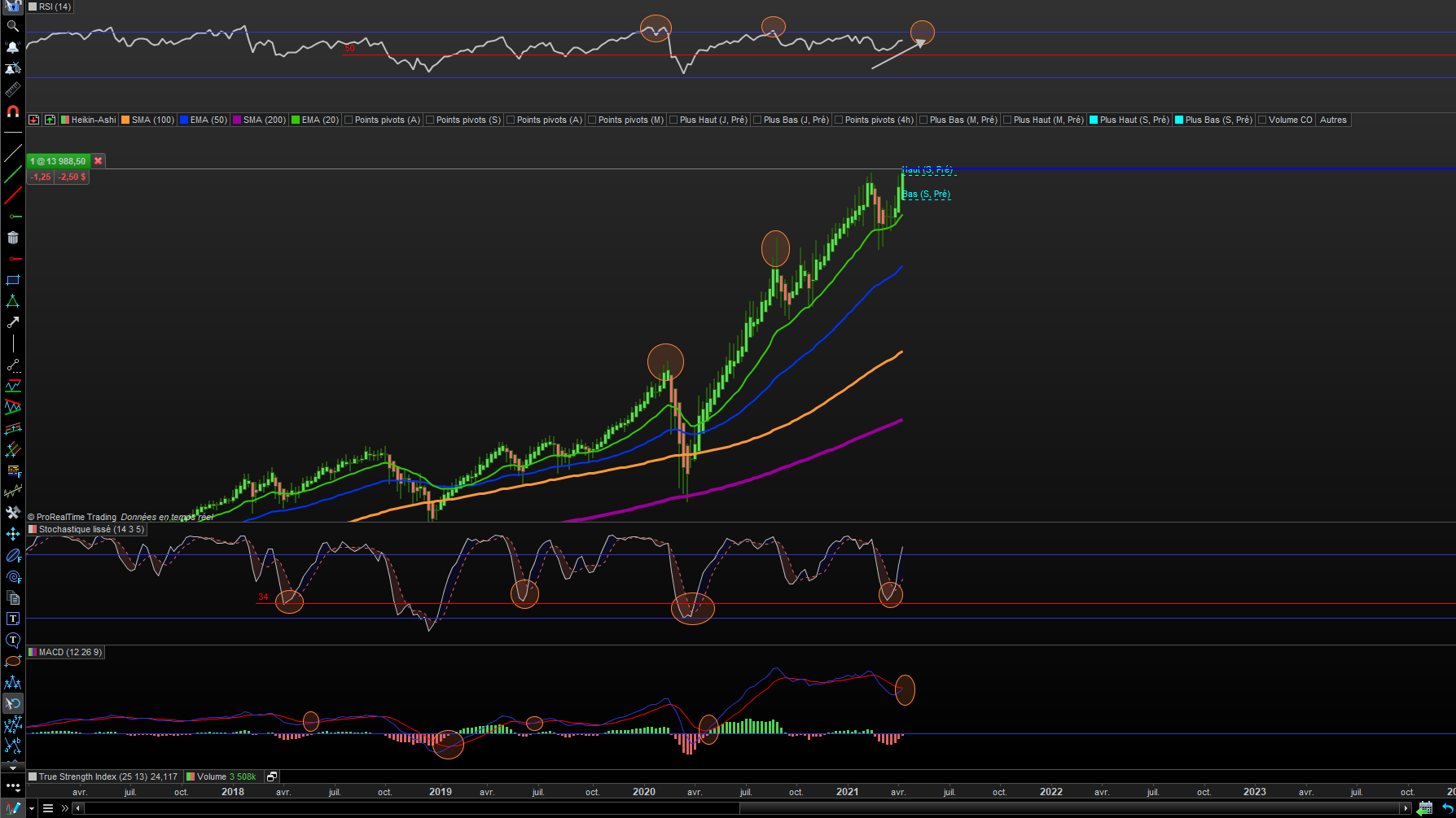Click the red down-arrow icon above chart
This screenshot has height=818, width=1456.
[33, 120]
